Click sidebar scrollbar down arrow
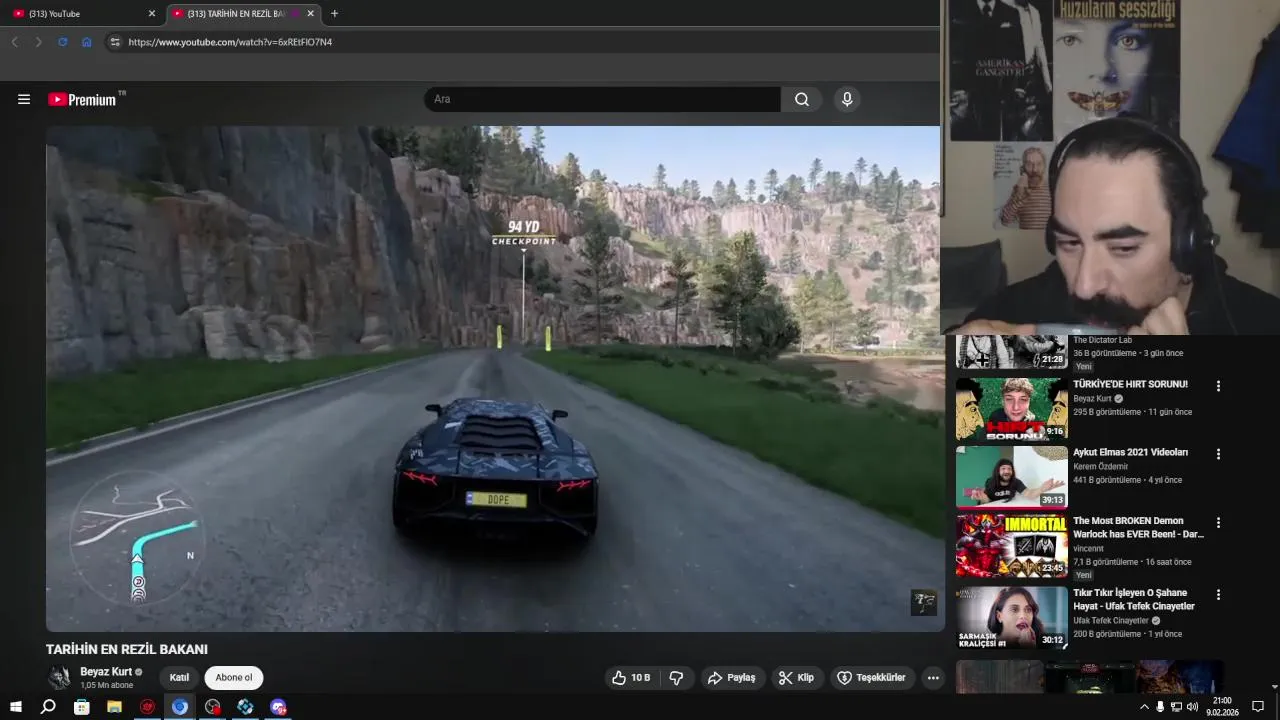 [x=1274, y=687]
